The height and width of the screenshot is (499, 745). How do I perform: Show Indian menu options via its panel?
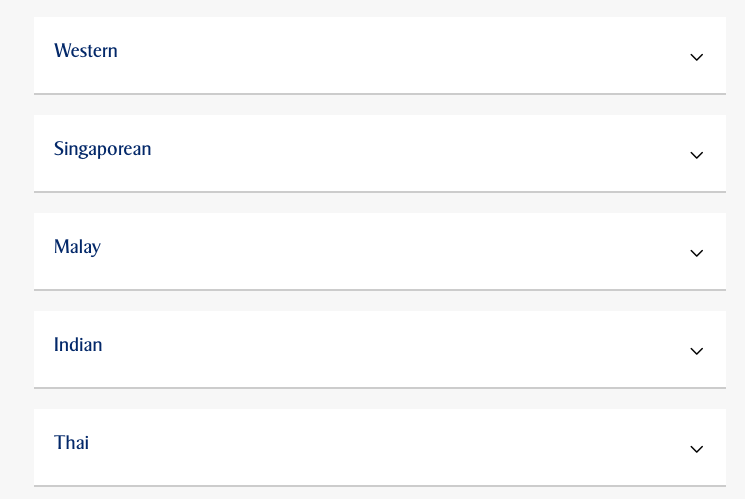tap(380, 349)
